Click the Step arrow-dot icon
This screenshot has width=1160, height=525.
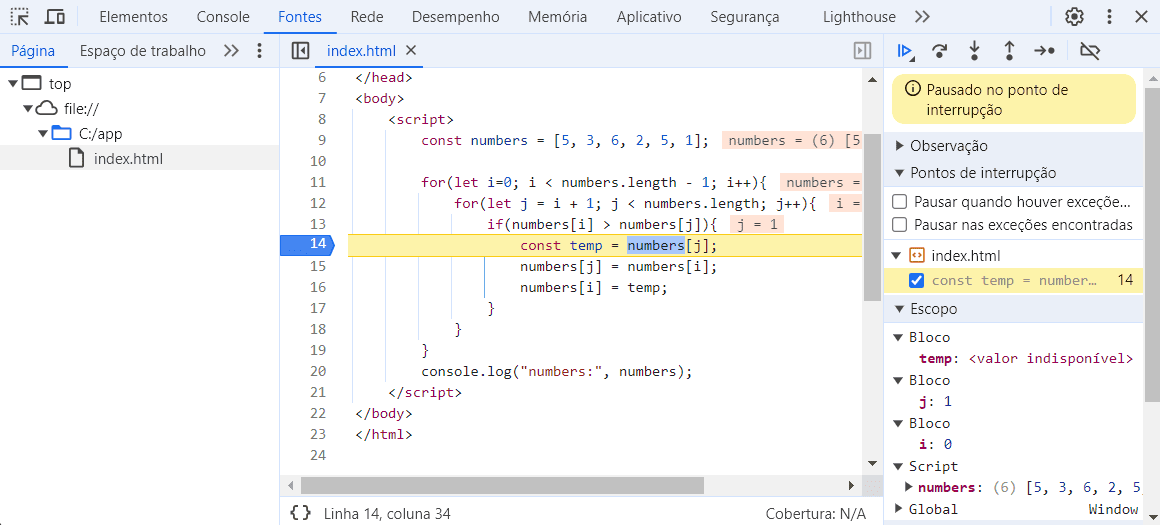click(1045, 51)
